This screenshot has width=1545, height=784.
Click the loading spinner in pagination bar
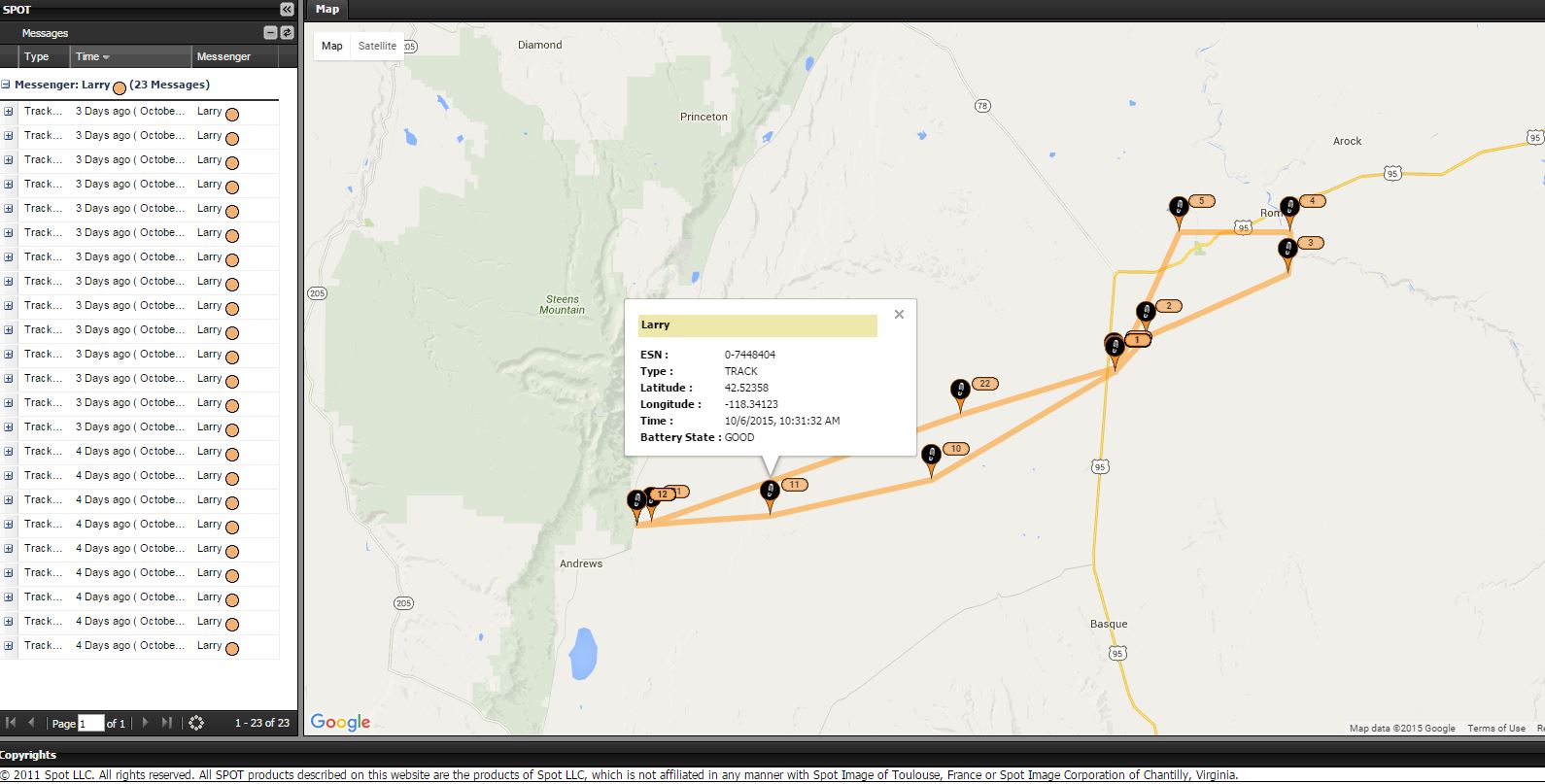pyautogui.click(x=196, y=723)
